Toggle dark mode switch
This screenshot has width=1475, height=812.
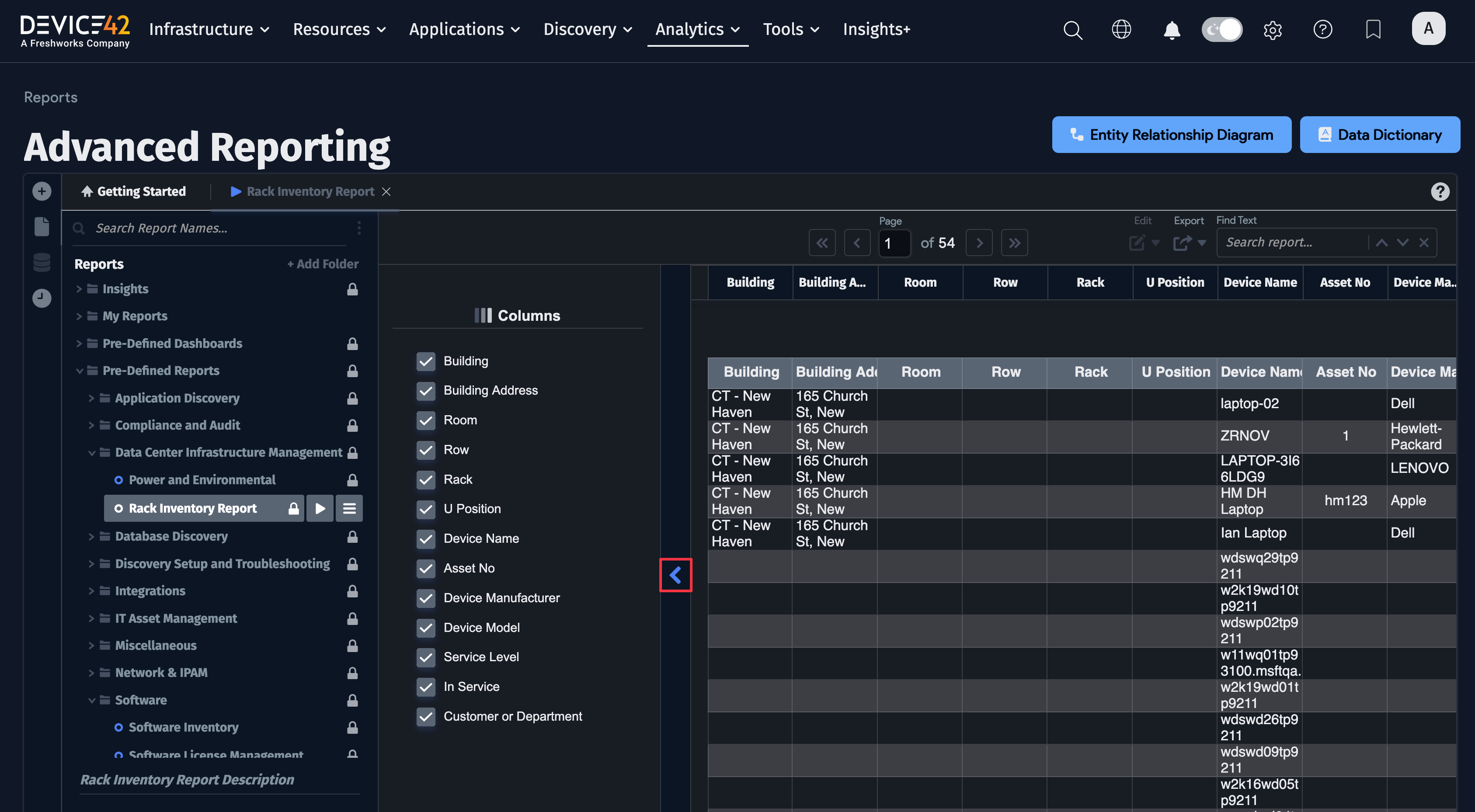pos(1222,29)
